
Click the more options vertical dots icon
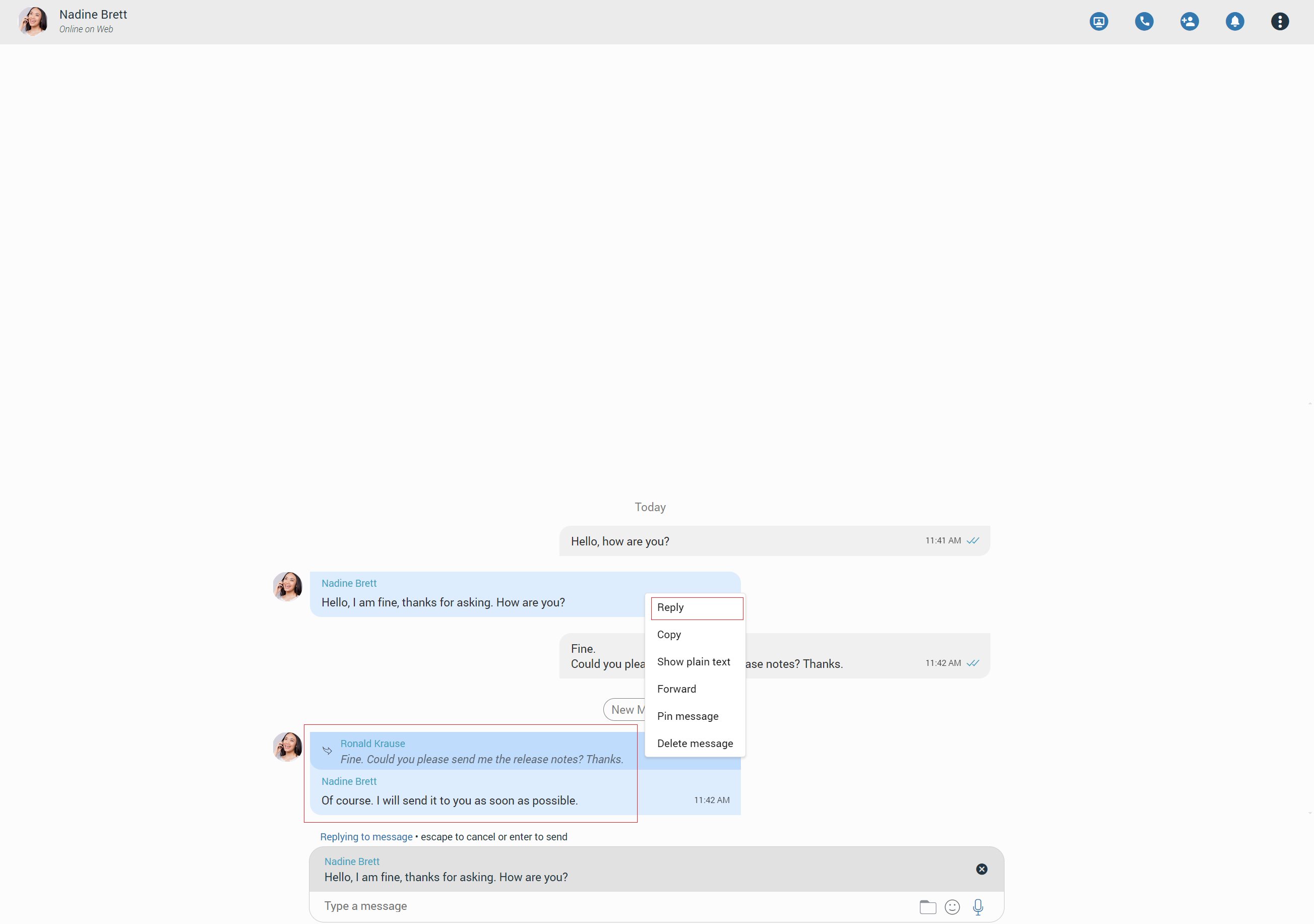1280,21
